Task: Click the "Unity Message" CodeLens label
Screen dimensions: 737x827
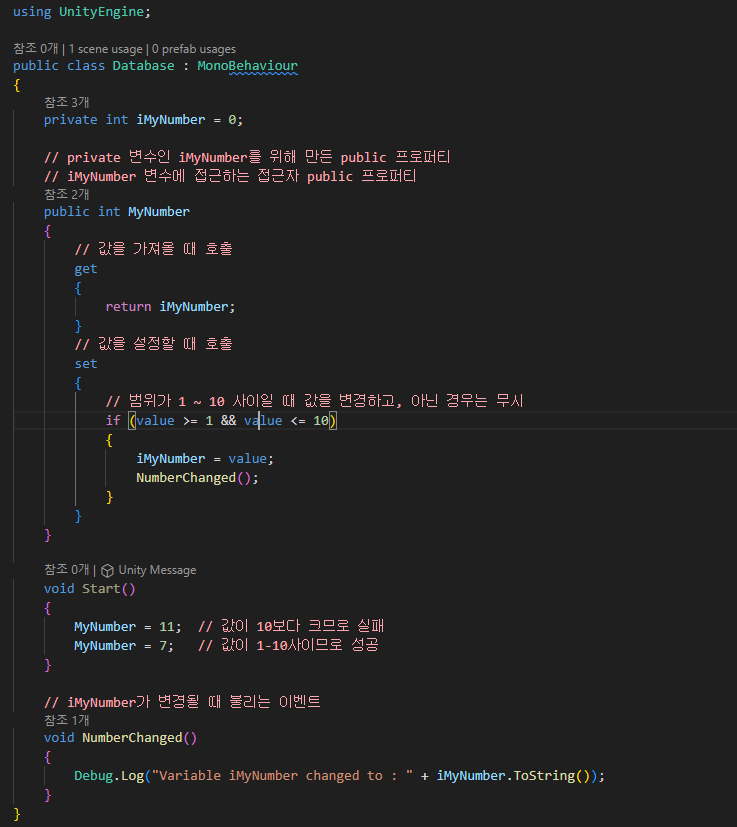Action: (x=157, y=570)
